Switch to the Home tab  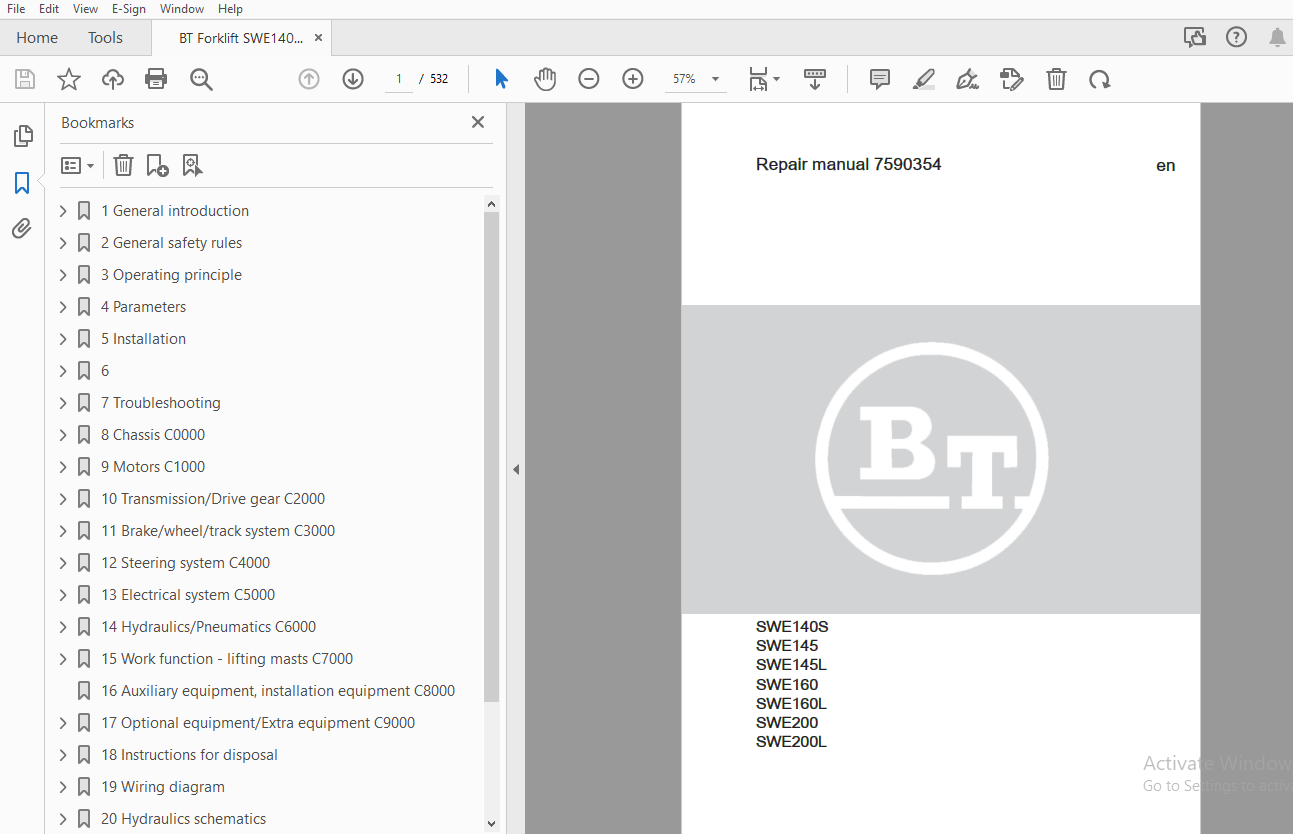coord(37,38)
